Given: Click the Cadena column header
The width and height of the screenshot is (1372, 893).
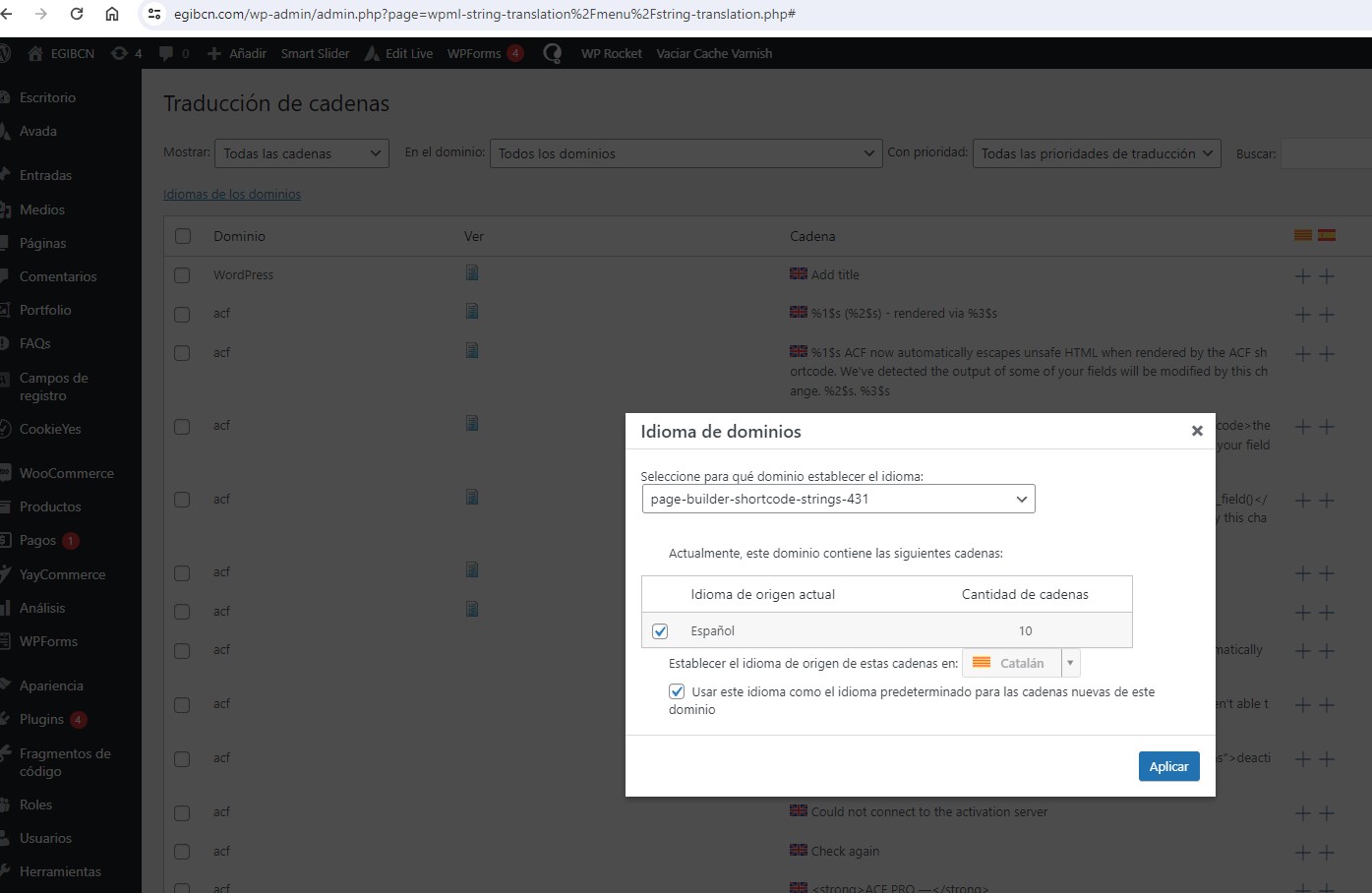Looking at the screenshot, I should point(812,236).
